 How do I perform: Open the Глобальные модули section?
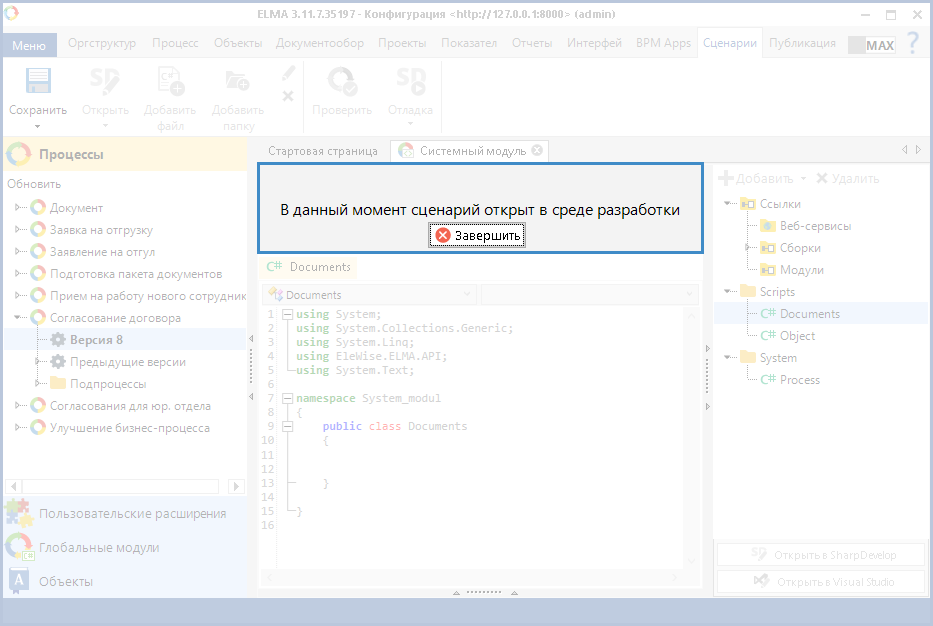(x=99, y=548)
